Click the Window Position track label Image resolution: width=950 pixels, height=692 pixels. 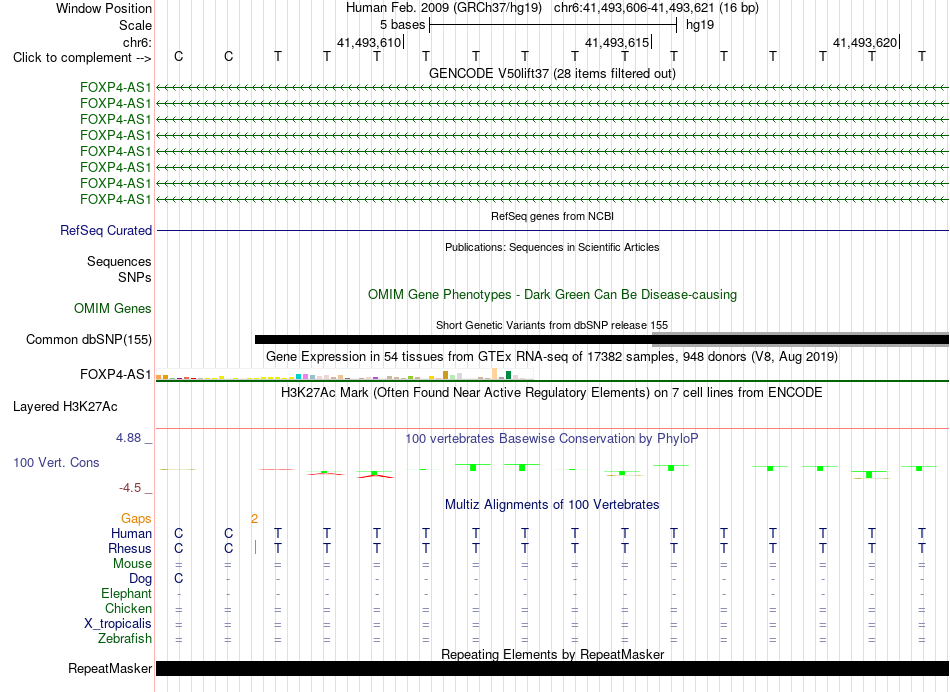[104, 8]
